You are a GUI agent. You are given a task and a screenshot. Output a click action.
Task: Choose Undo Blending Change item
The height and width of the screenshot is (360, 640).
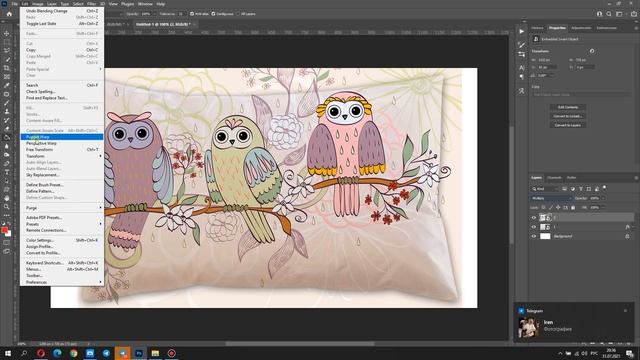point(62,11)
